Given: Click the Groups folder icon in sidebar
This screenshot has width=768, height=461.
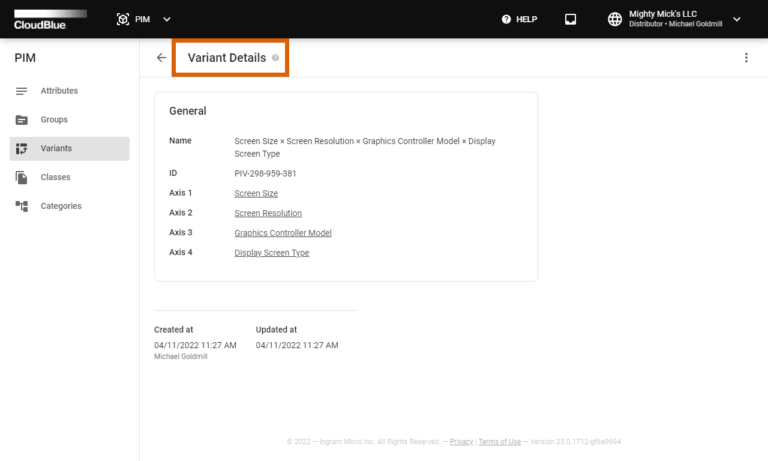Looking at the screenshot, I should pos(22,120).
